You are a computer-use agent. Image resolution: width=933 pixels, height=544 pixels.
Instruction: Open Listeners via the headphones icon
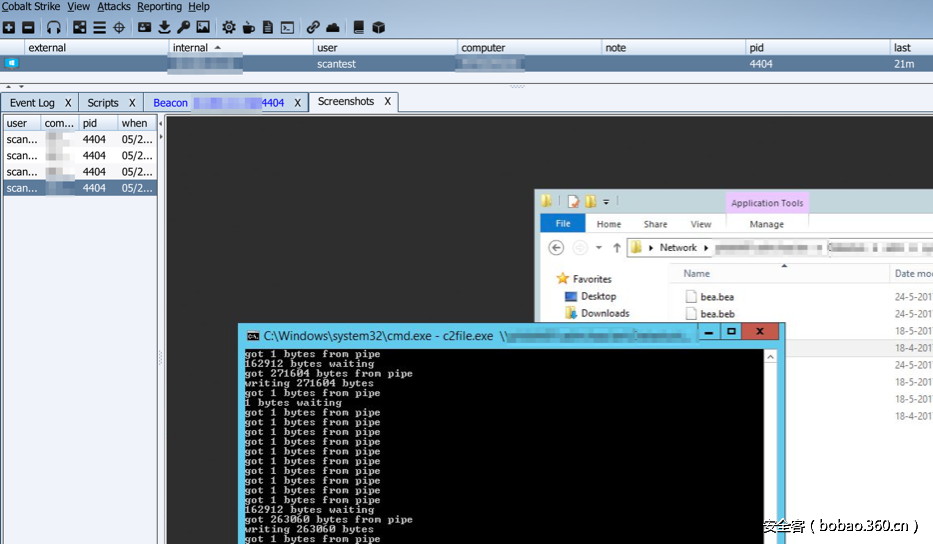pos(54,27)
